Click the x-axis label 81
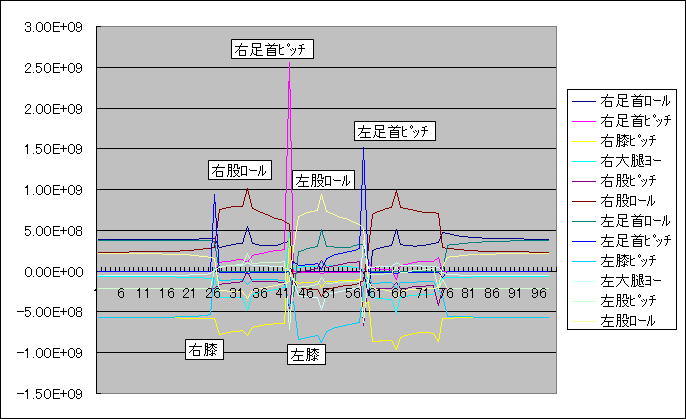Viewport: 686px width, 419px height. coord(468,293)
